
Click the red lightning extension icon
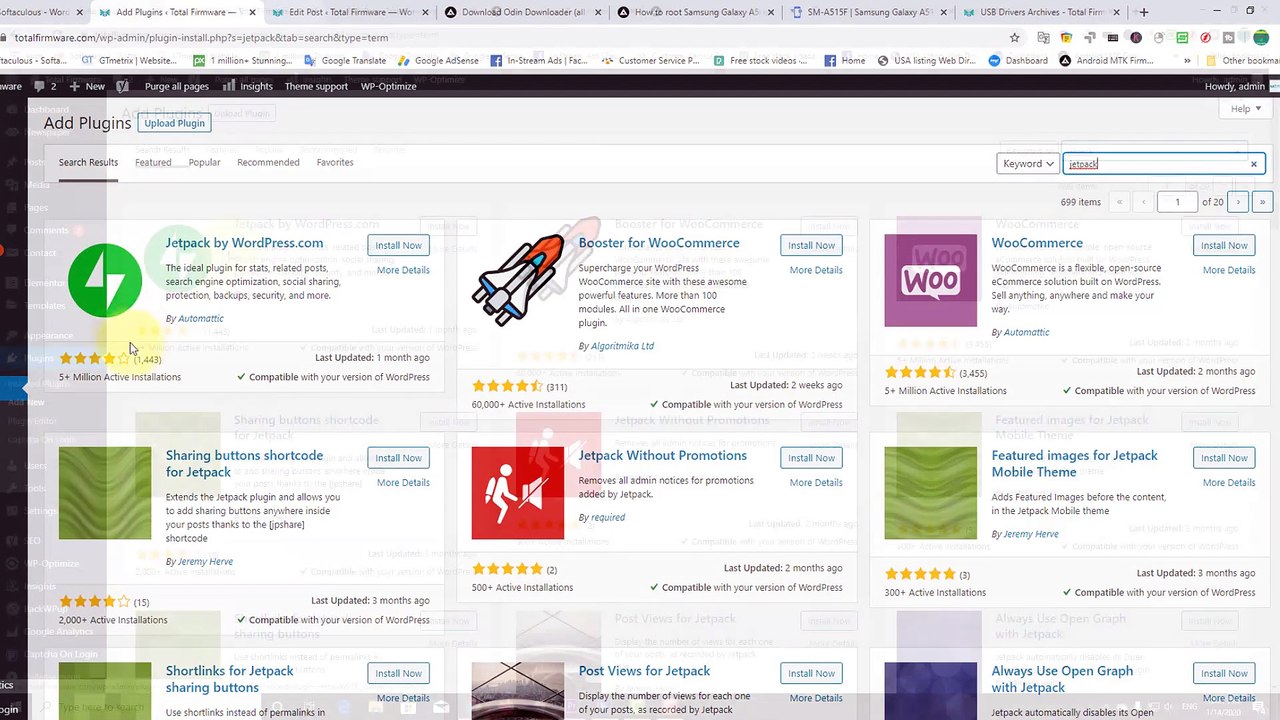1206,38
